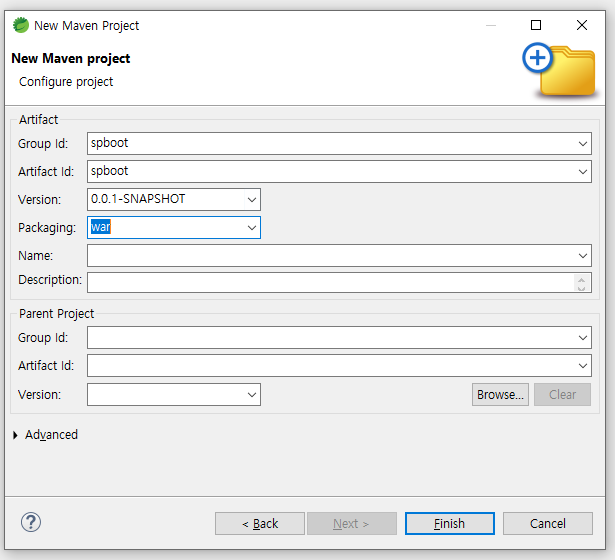Click the Back button

pos(260,524)
